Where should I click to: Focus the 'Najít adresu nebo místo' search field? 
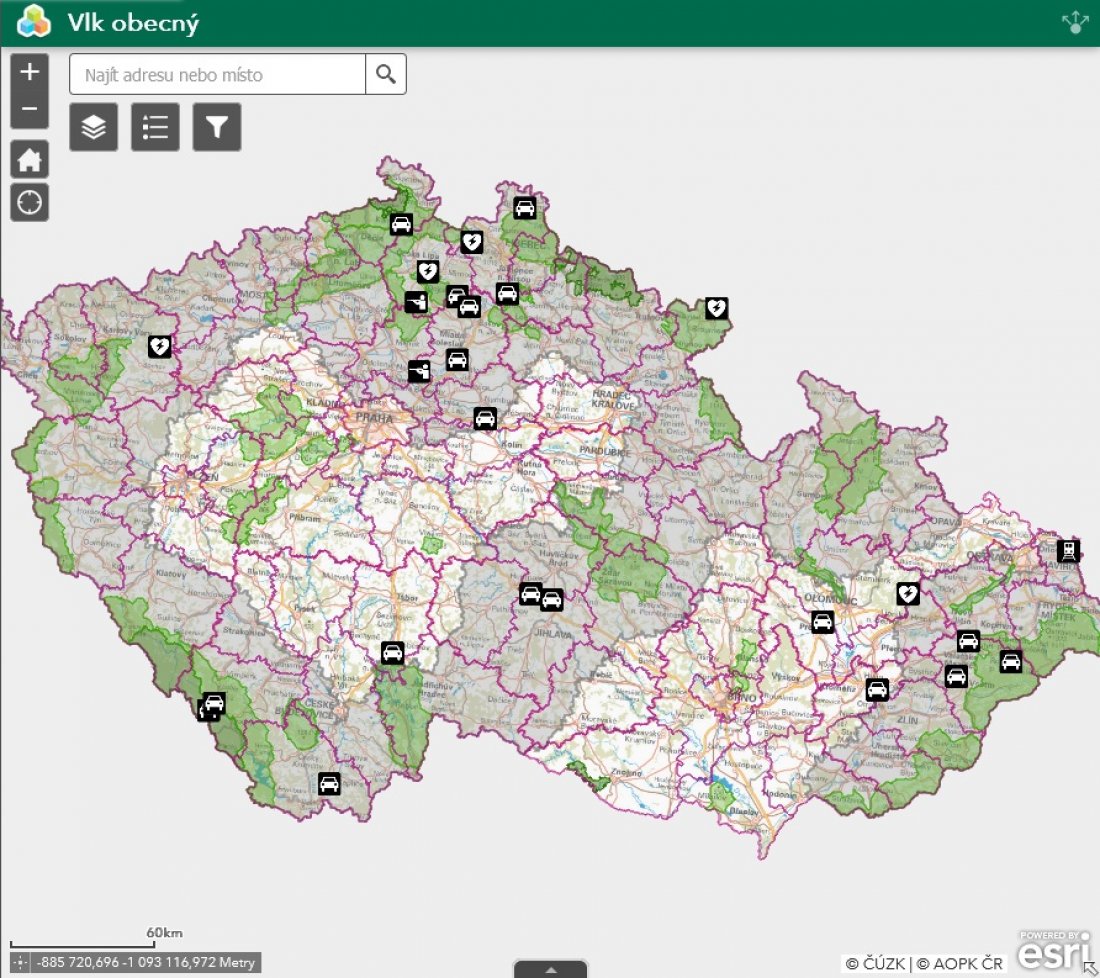(x=217, y=74)
